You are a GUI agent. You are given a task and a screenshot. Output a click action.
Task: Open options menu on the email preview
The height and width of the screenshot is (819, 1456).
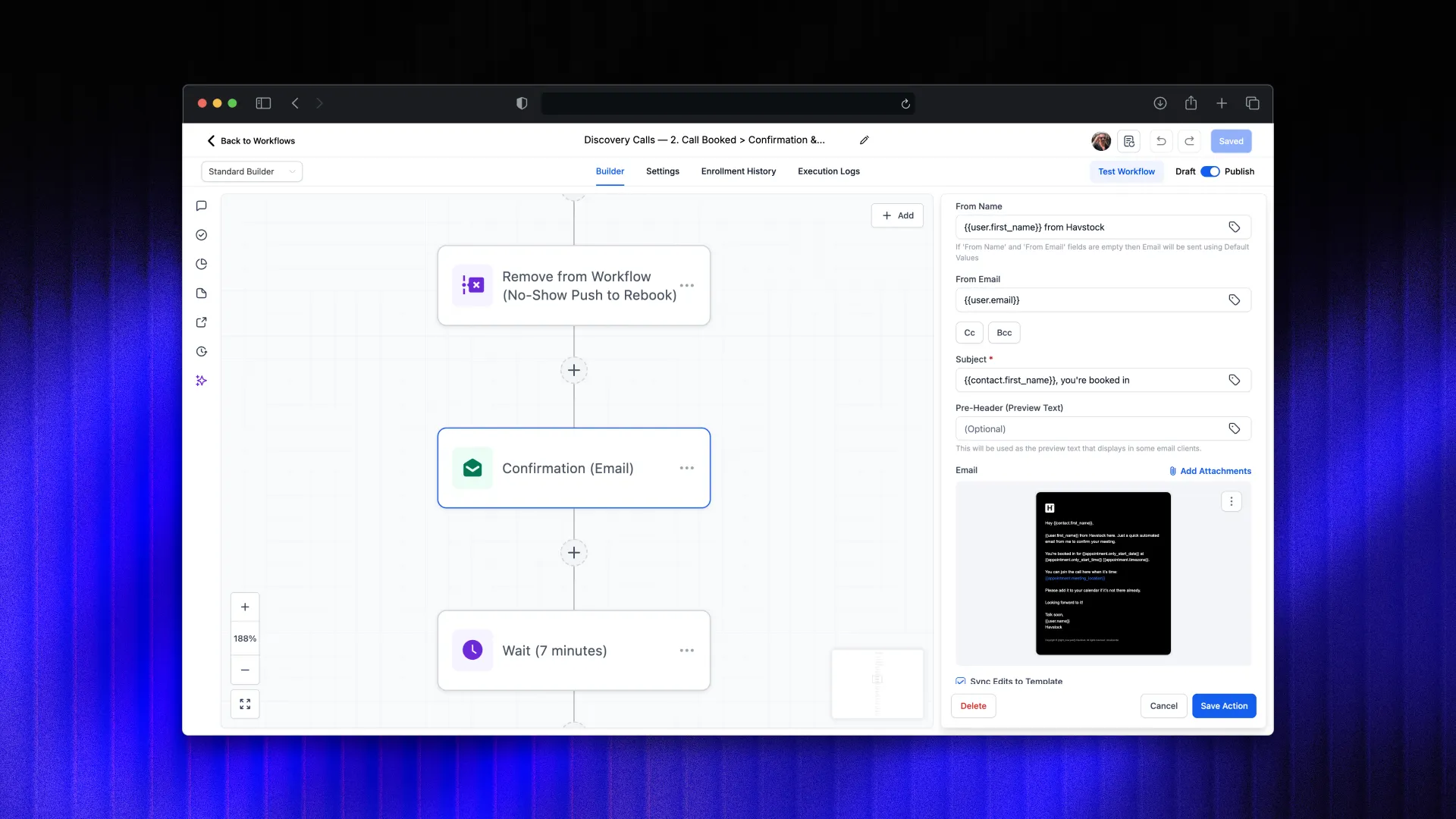coord(1231,501)
